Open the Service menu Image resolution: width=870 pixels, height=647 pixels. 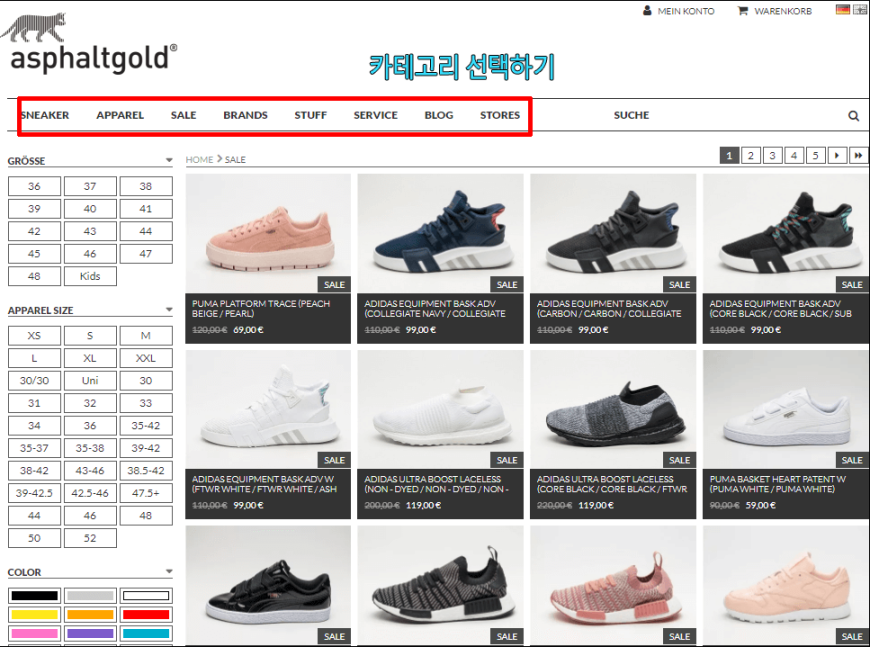376,115
